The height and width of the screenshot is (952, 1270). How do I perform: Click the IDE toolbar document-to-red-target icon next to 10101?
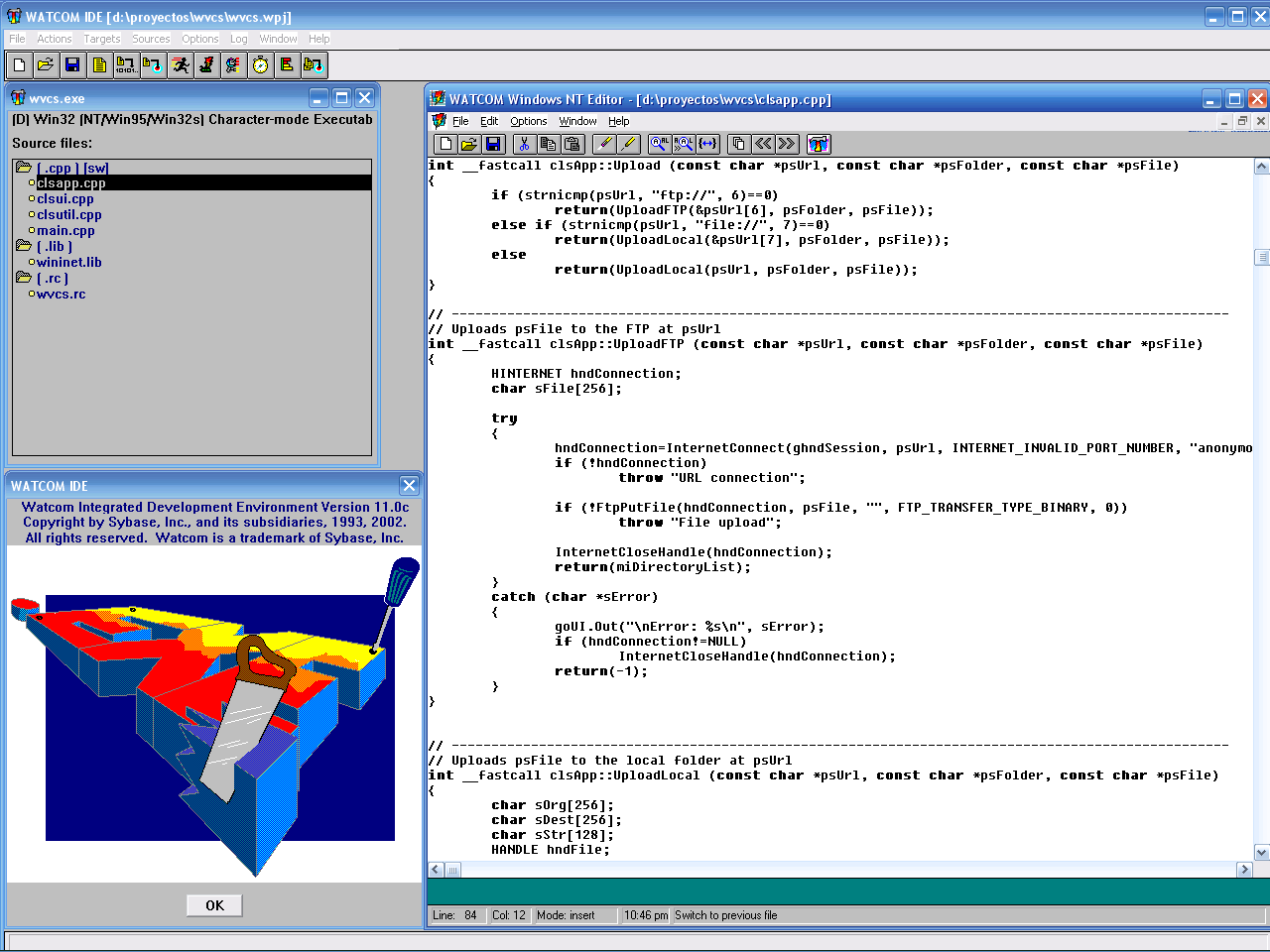tap(153, 65)
